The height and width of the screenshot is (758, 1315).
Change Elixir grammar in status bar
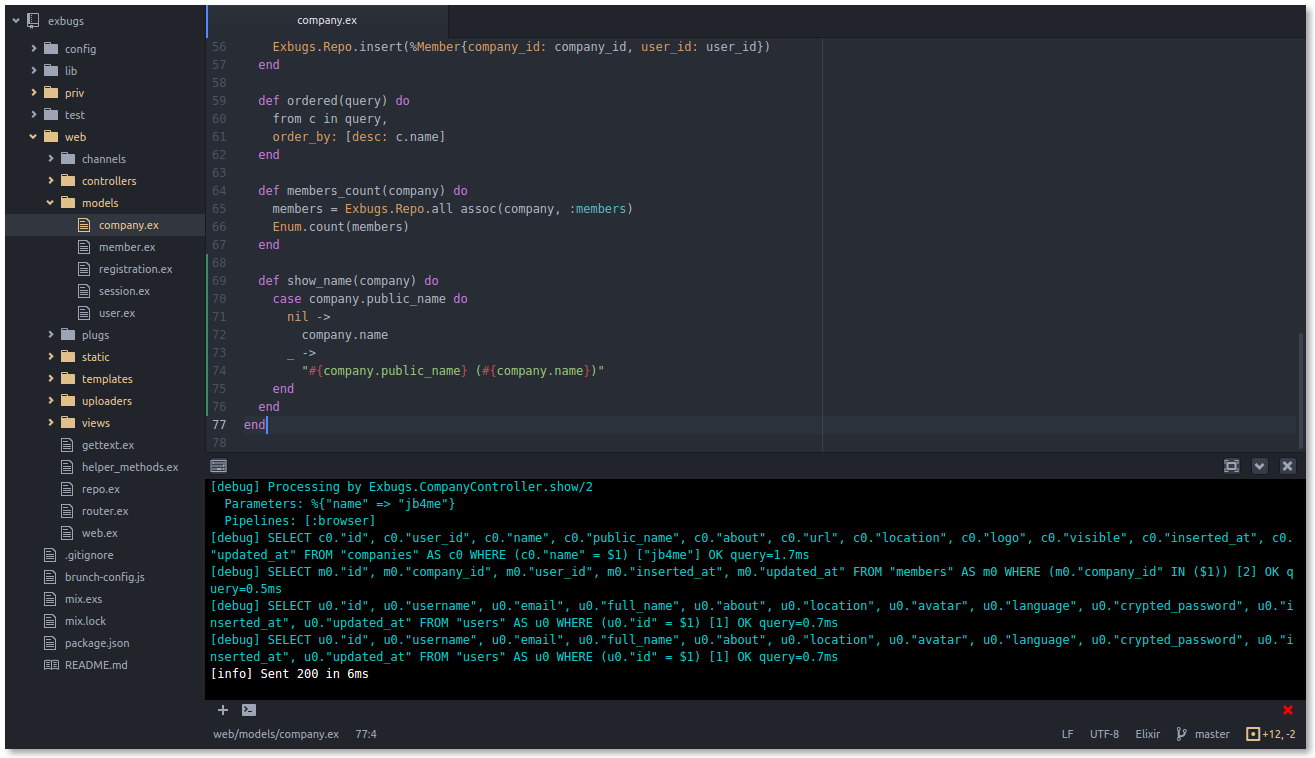1148,734
